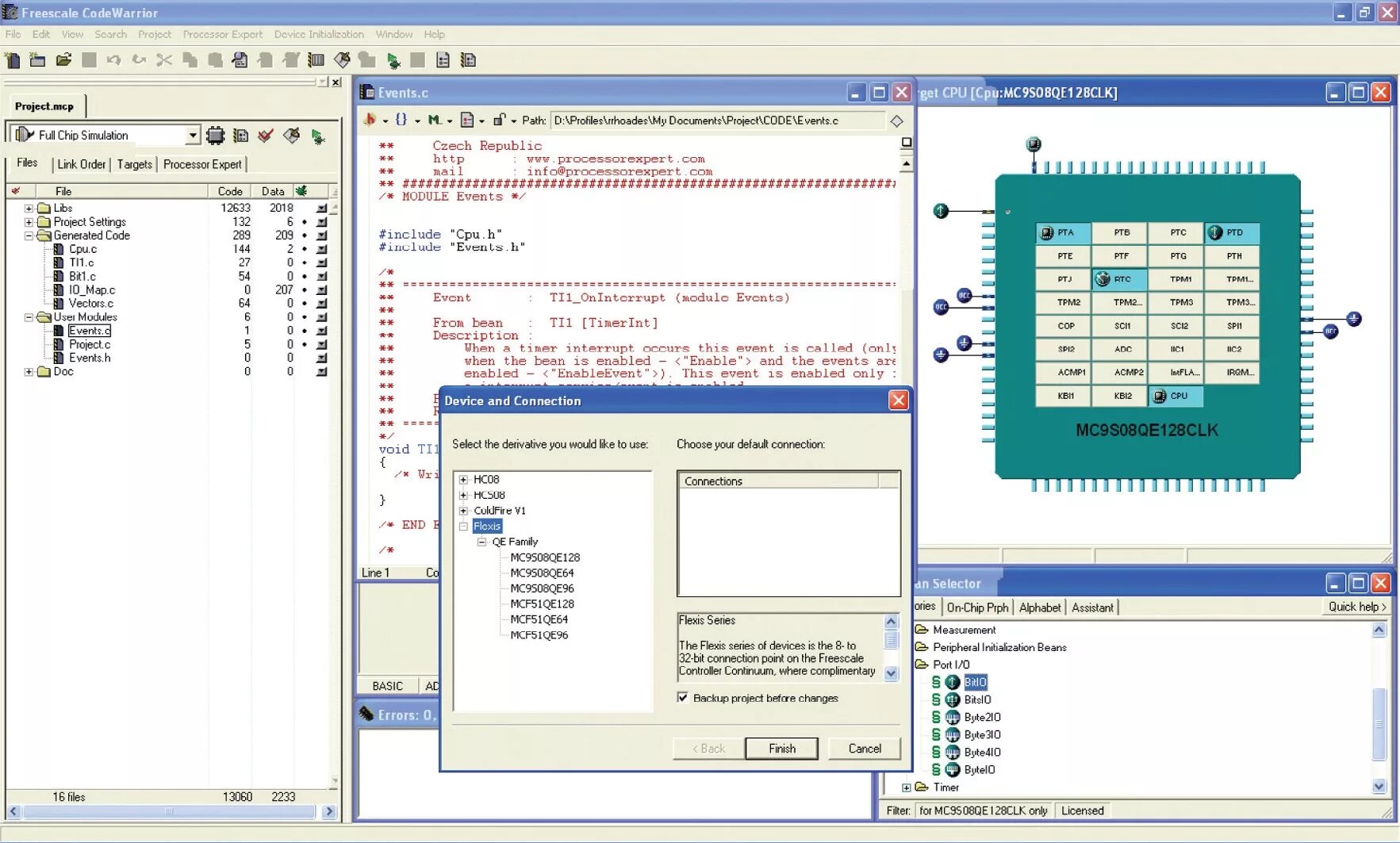1400x843 pixels.
Task: Open the Device Initialization menu
Action: [x=319, y=34]
